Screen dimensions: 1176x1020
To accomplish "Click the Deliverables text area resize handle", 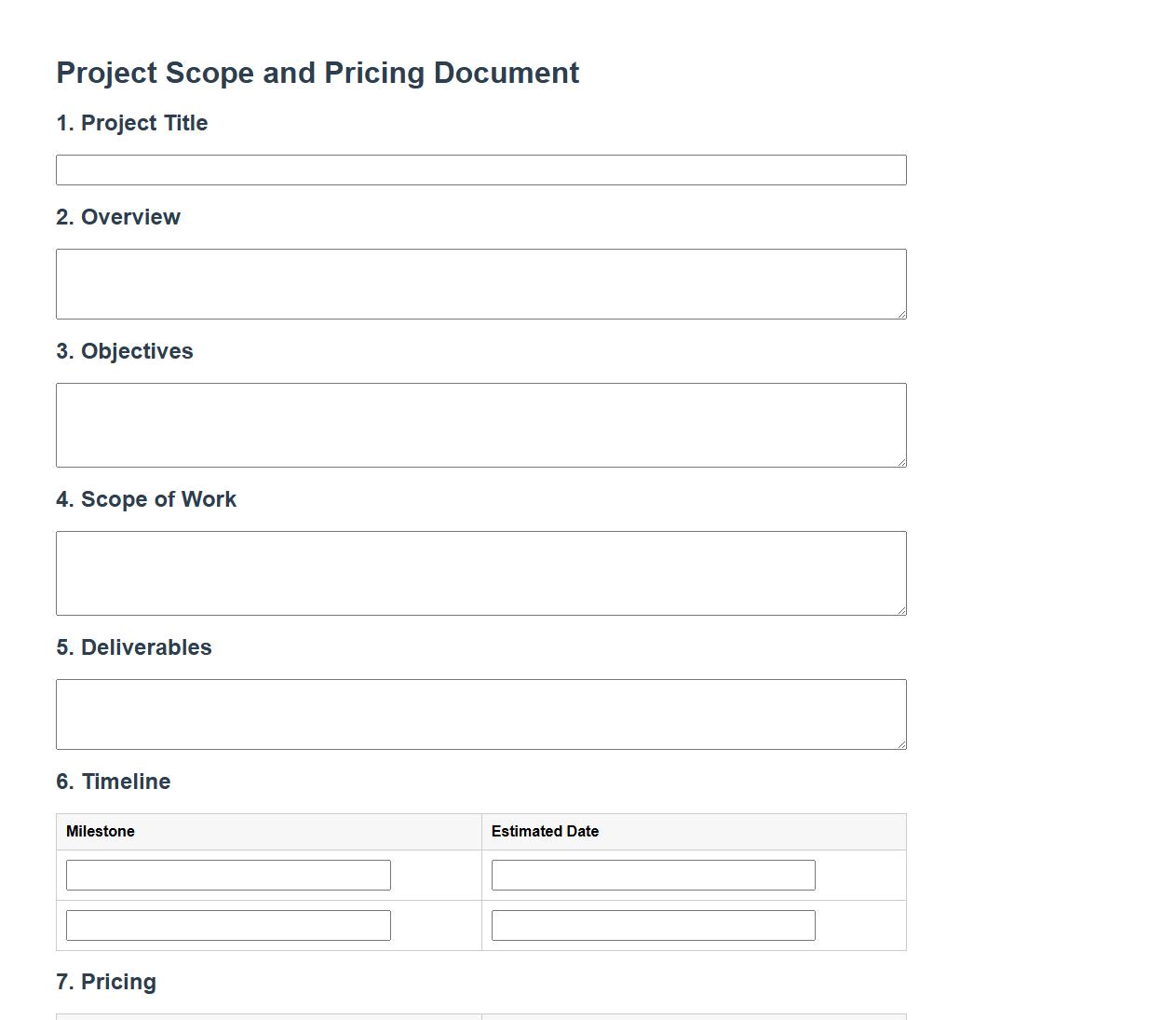I will pyautogui.click(x=900, y=744).
